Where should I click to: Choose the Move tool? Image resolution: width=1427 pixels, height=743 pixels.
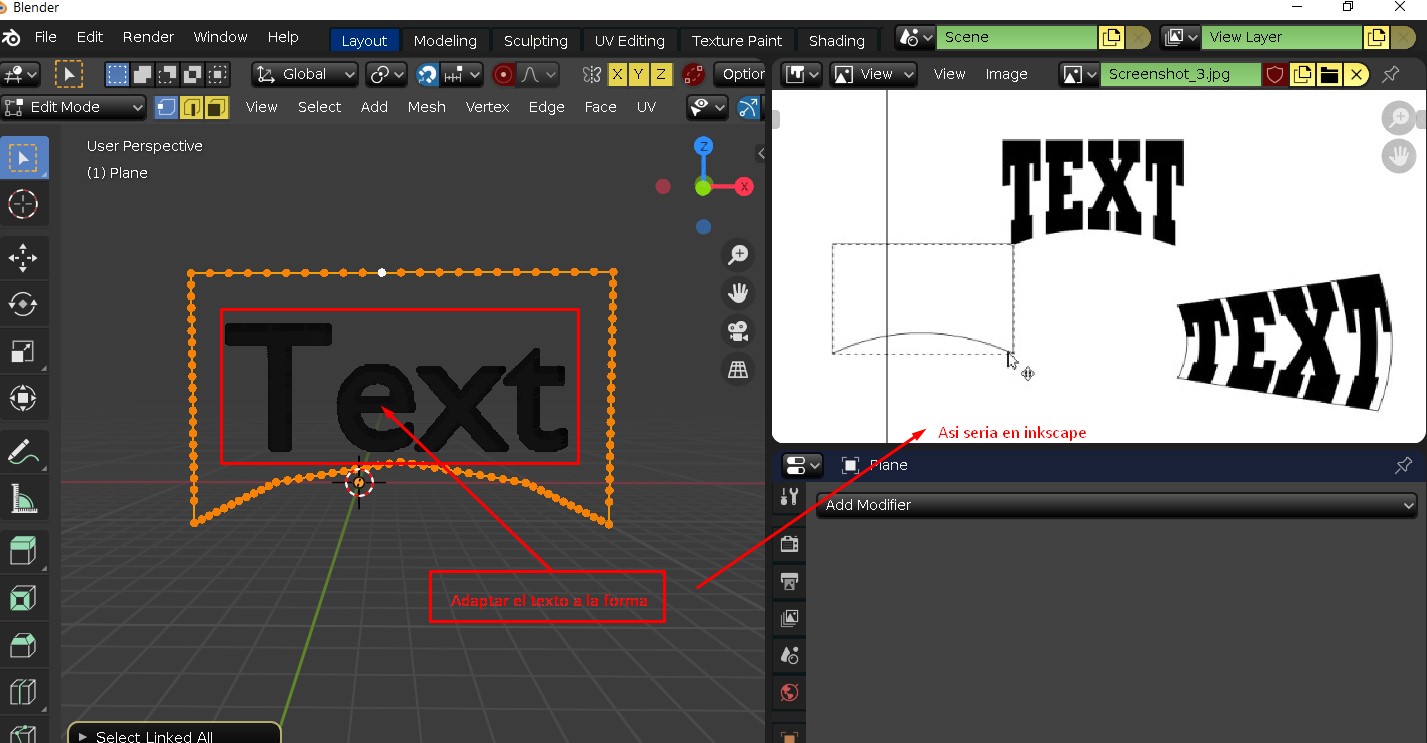click(x=23, y=257)
